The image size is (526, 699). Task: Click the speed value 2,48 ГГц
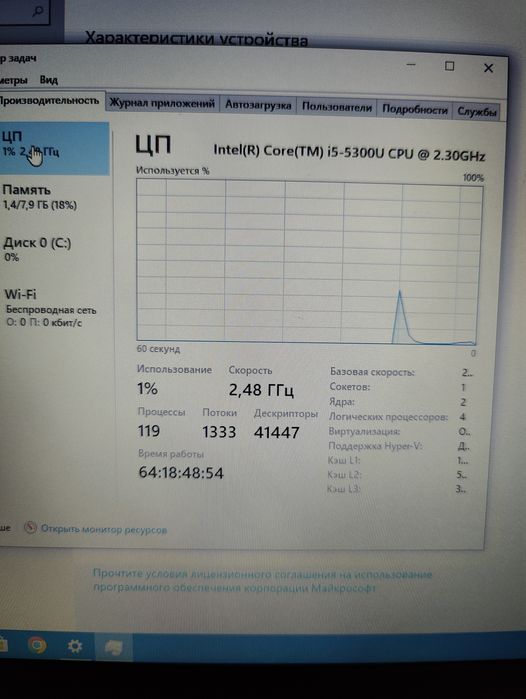(x=261, y=390)
